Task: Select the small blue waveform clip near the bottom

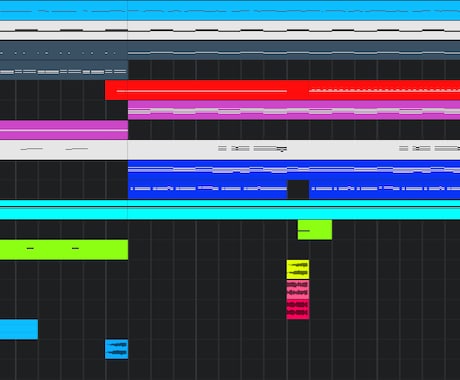Action: click(117, 349)
